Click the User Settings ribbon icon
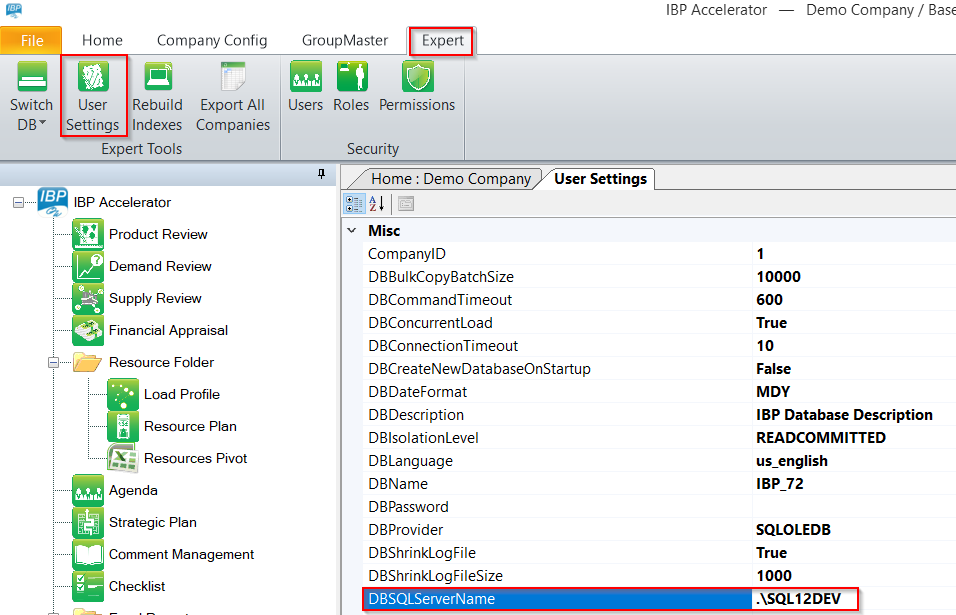The image size is (956, 615). click(93, 77)
